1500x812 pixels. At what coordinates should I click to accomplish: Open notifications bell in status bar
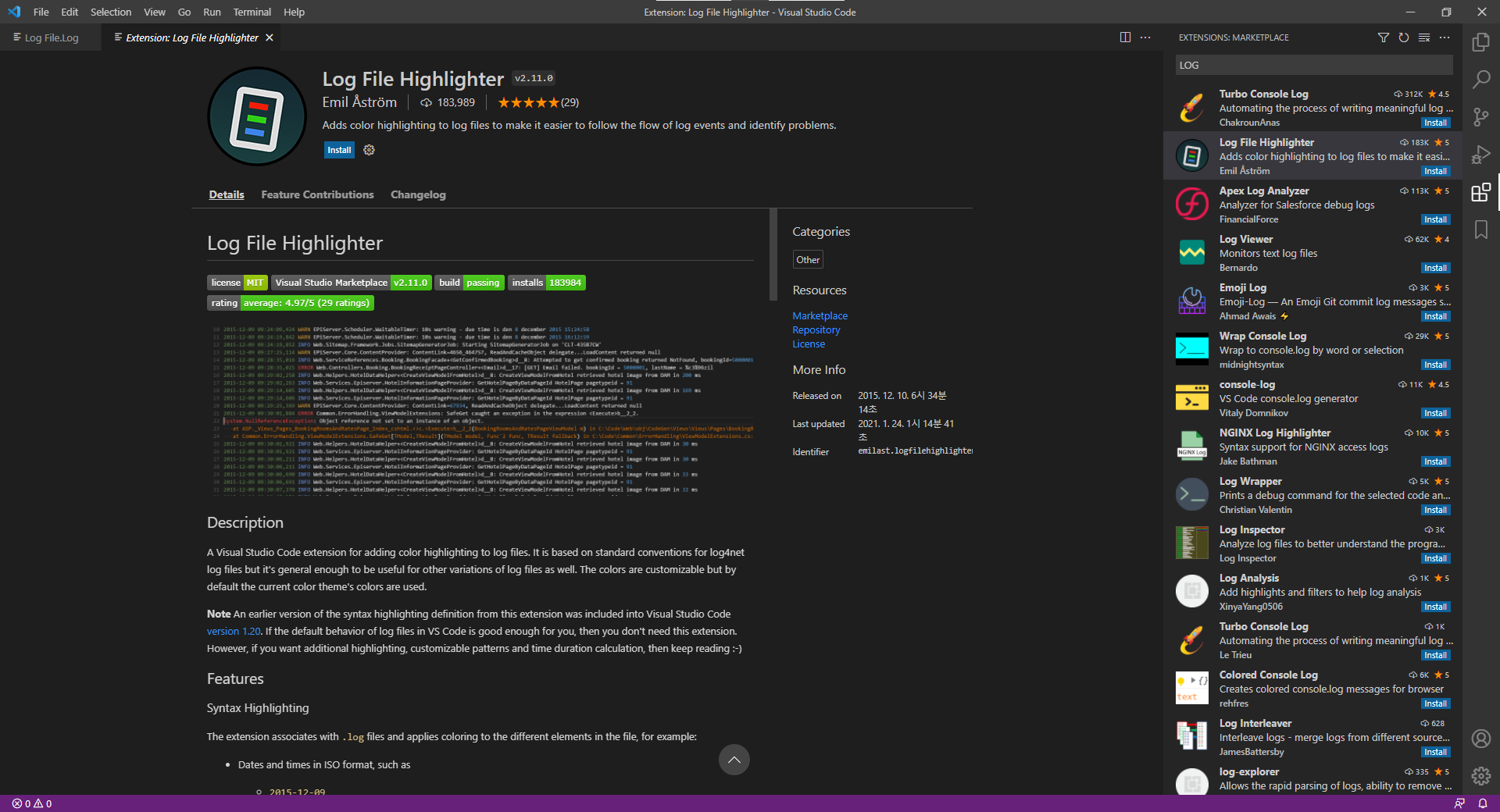coord(1482,803)
